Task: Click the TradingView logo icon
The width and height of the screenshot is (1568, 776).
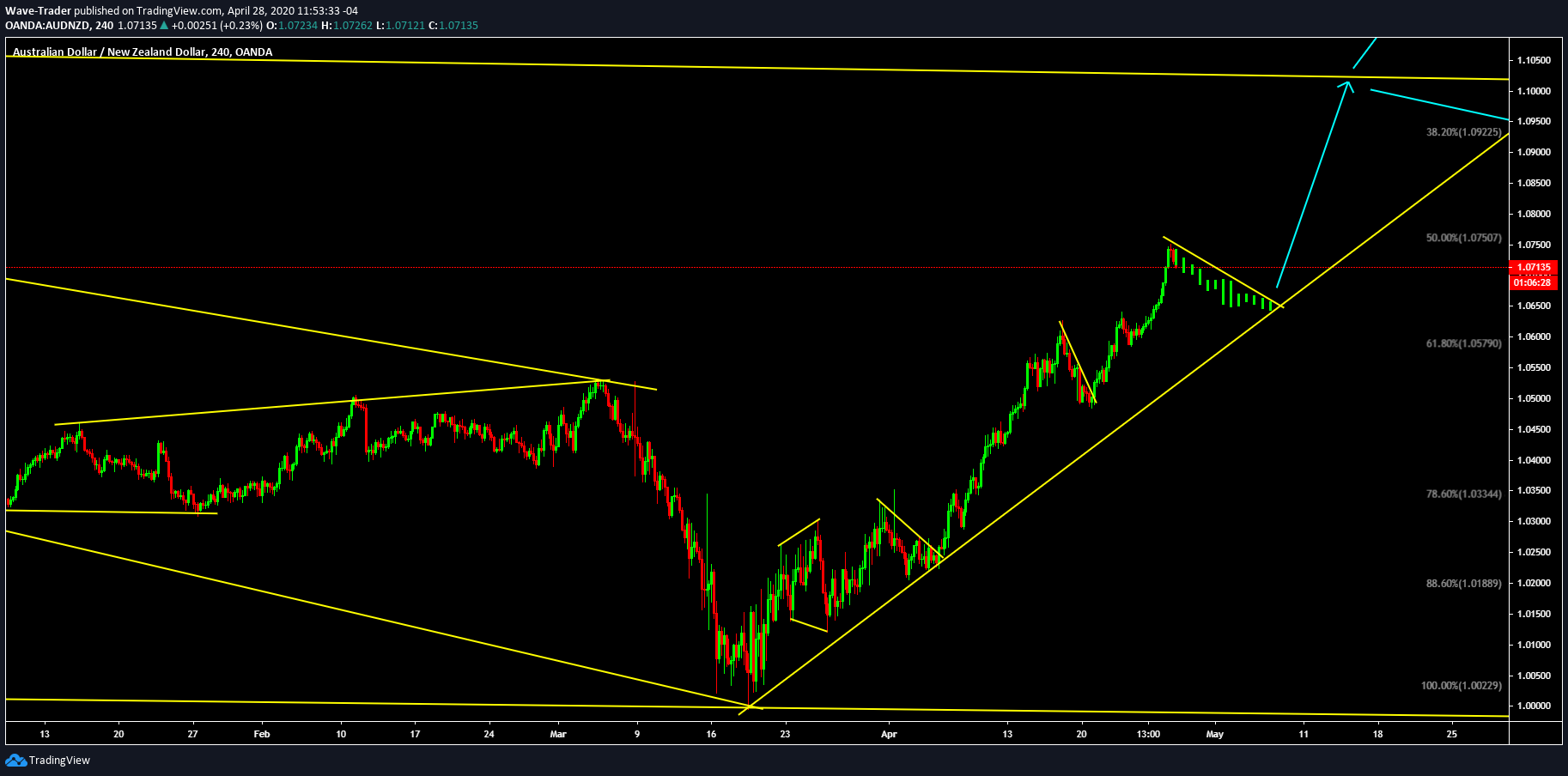Action: [x=15, y=760]
